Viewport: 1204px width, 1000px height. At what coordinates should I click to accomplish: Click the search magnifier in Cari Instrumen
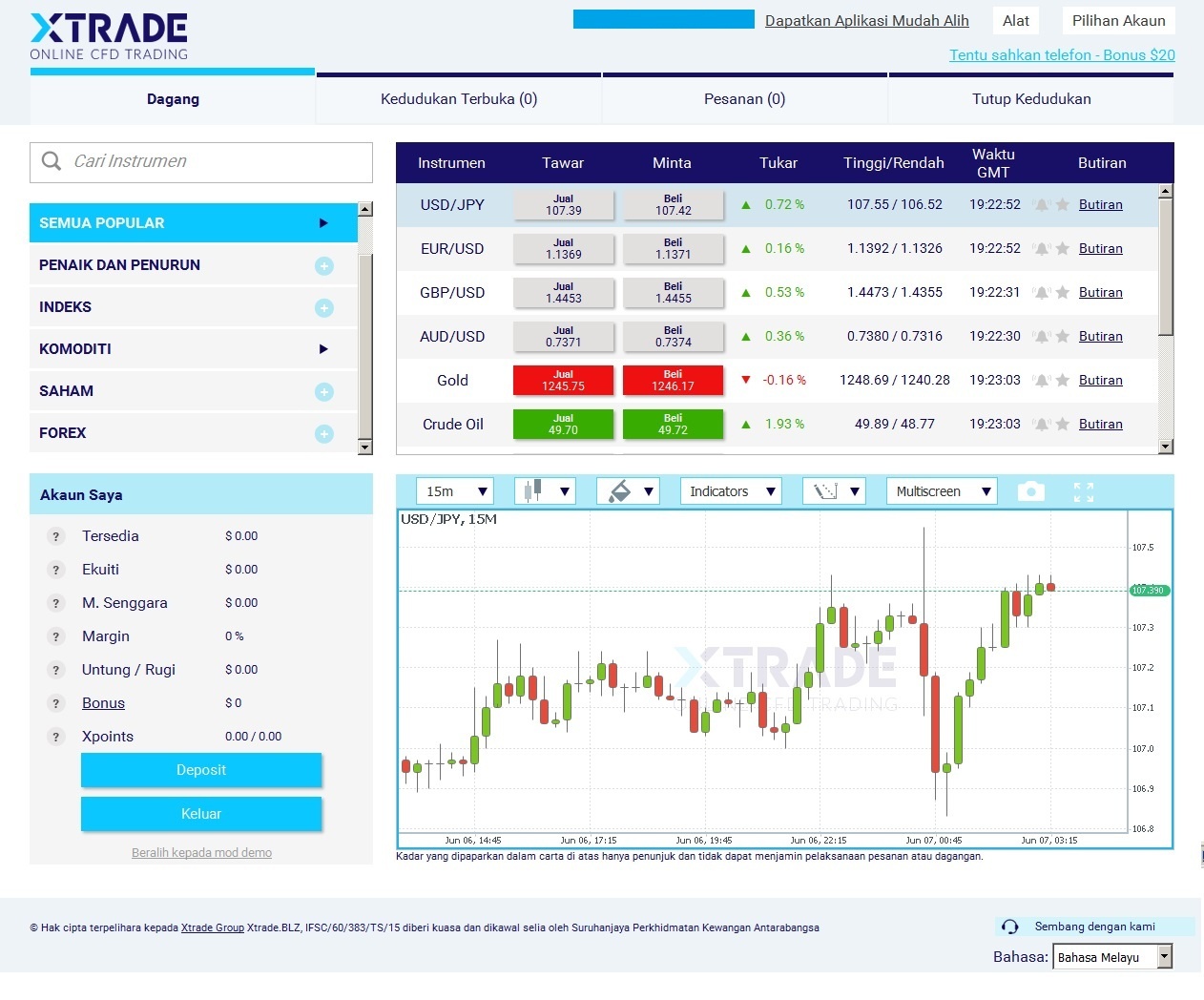[x=51, y=161]
